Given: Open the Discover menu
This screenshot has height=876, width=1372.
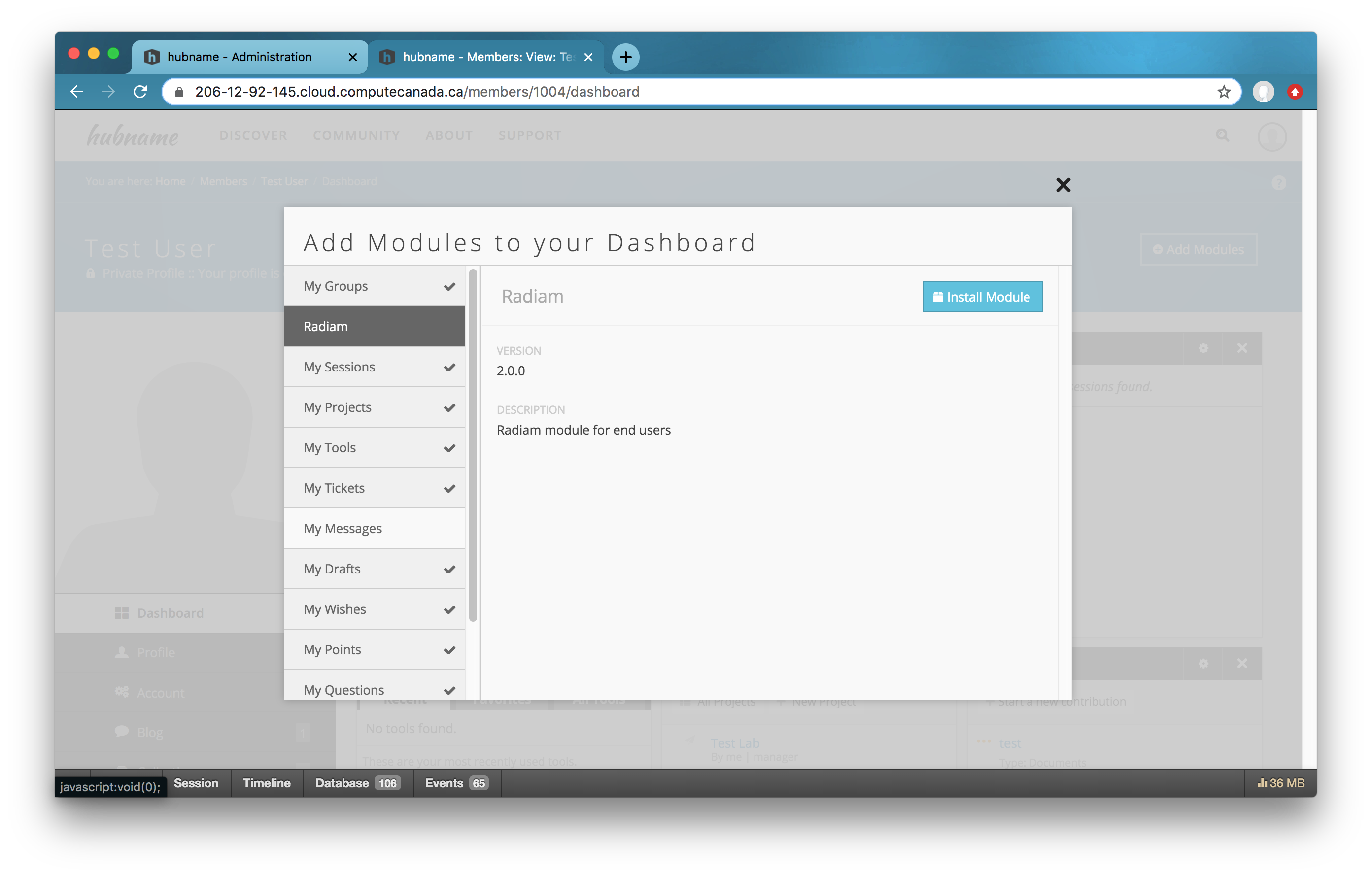Looking at the screenshot, I should pos(253,135).
